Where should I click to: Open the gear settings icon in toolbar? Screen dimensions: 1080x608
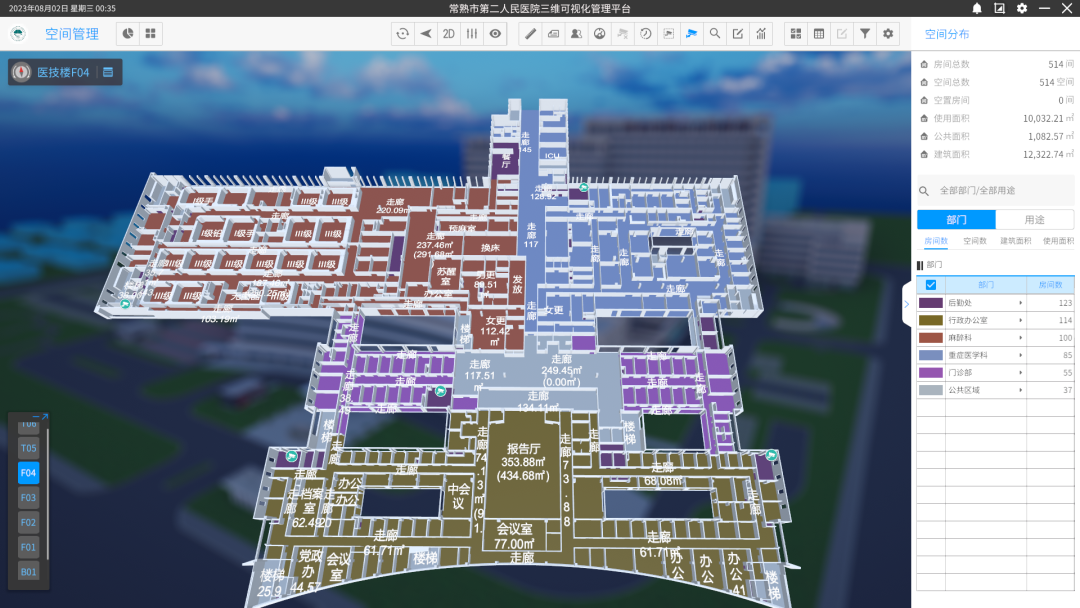click(x=888, y=34)
